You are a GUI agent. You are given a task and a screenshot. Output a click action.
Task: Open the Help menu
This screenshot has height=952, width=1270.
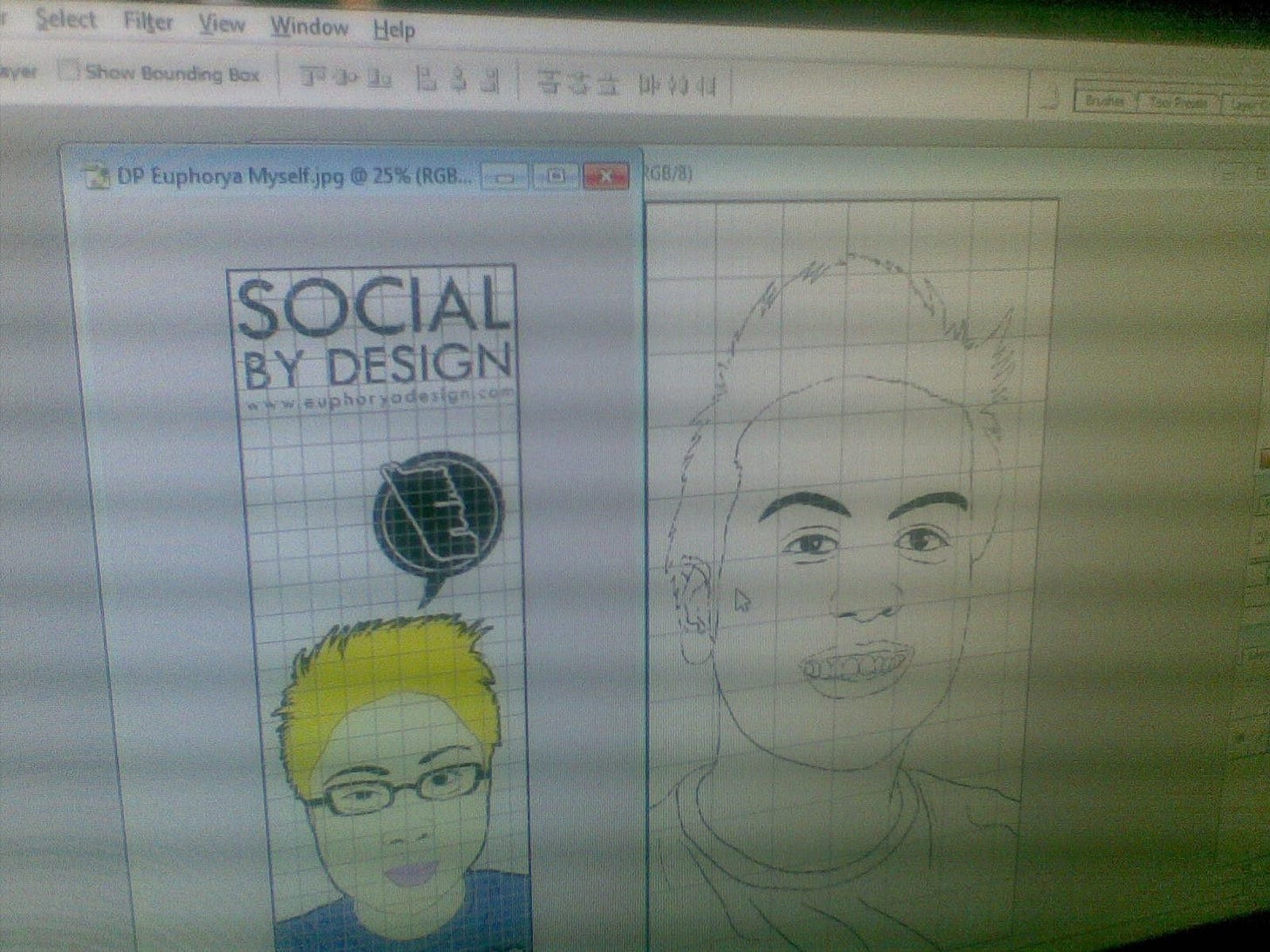393,31
